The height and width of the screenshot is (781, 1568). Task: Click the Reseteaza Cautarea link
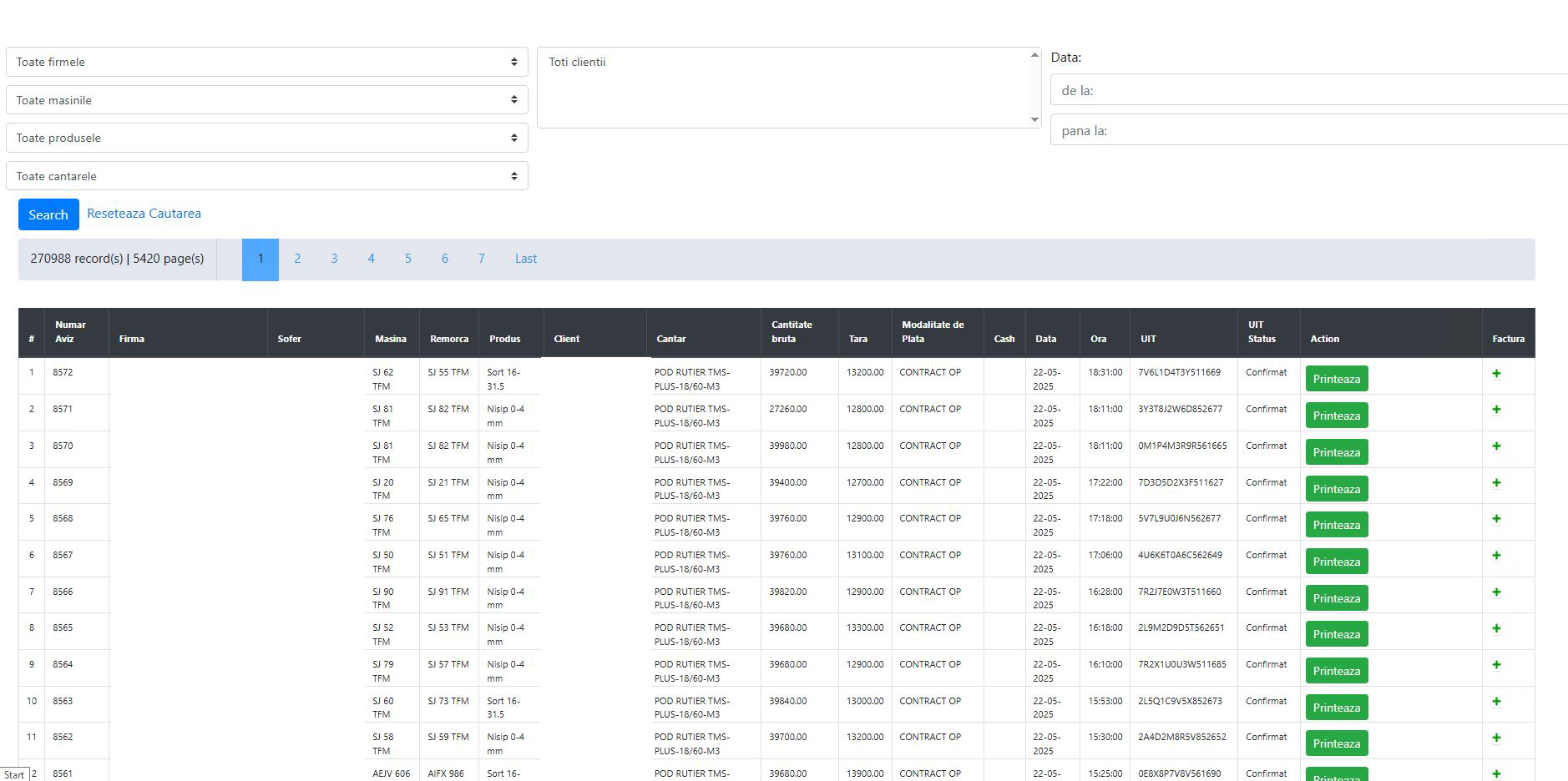point(144,214)
